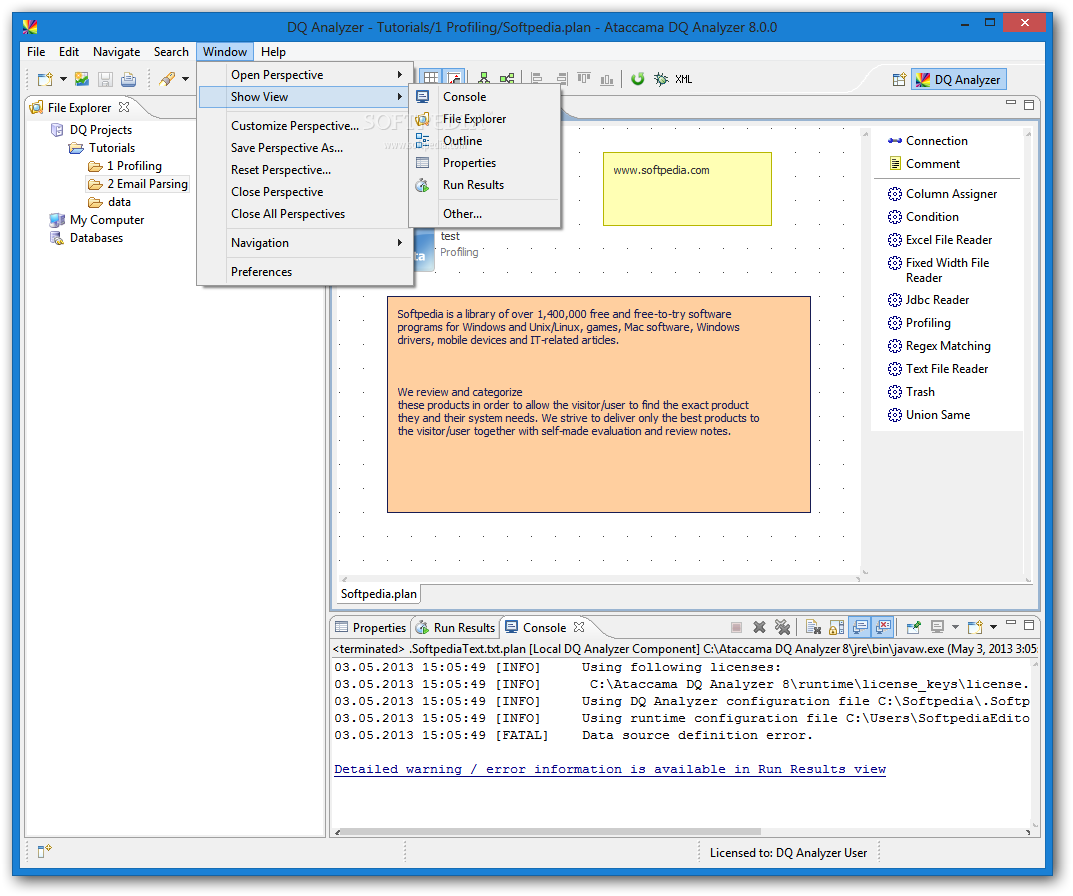This screenshot has width=1073, height=896.
Task: Close the Console tab
Action: click(x=579, y=627)
